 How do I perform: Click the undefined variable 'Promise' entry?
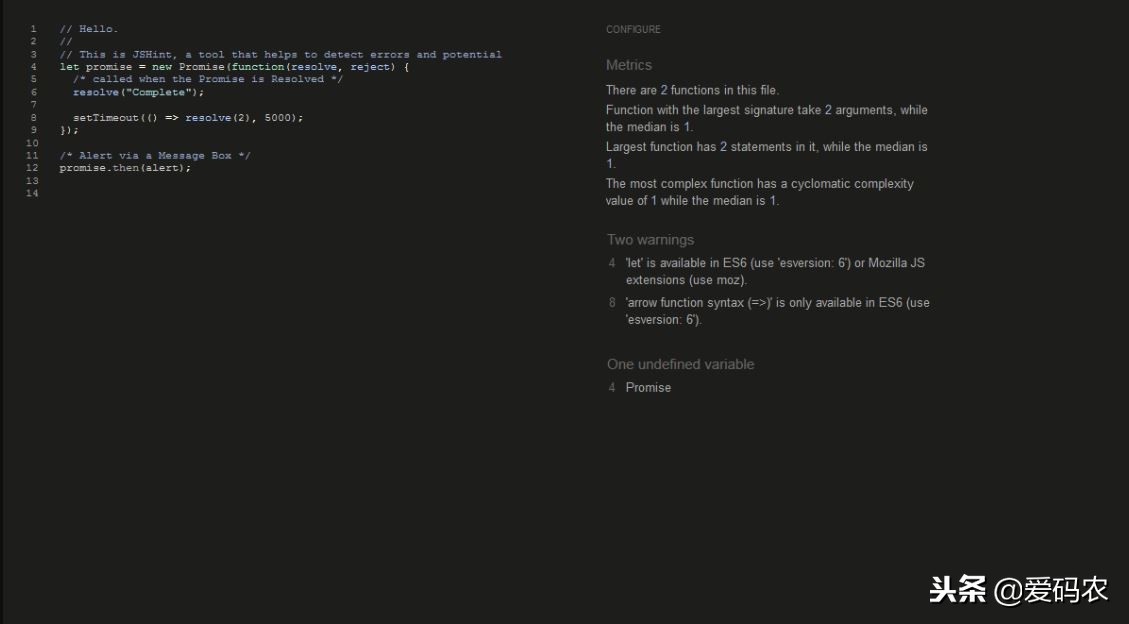click(x=648, y=387)
